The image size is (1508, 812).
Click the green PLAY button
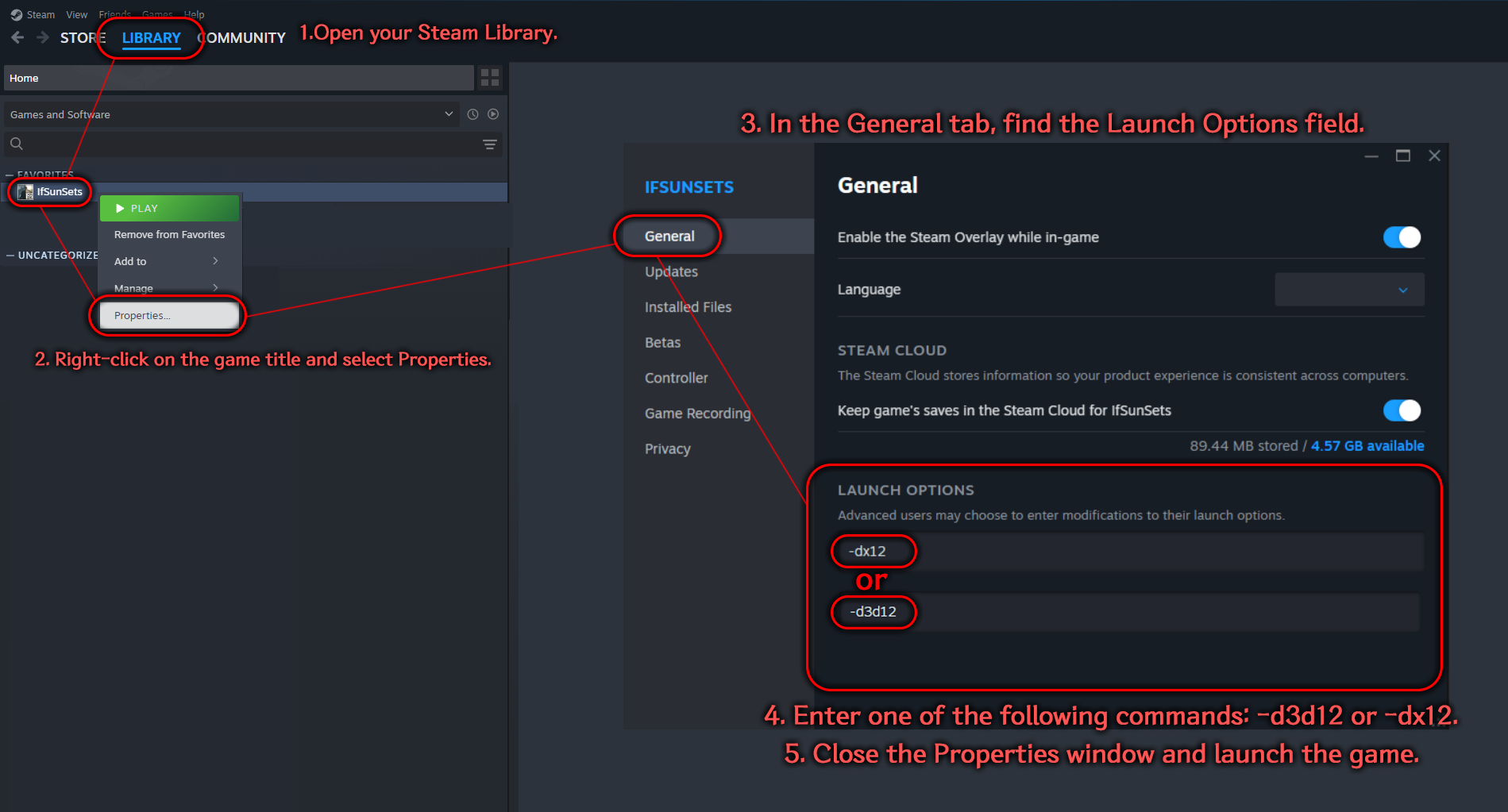pyautogui.click(x=168, y=208)
